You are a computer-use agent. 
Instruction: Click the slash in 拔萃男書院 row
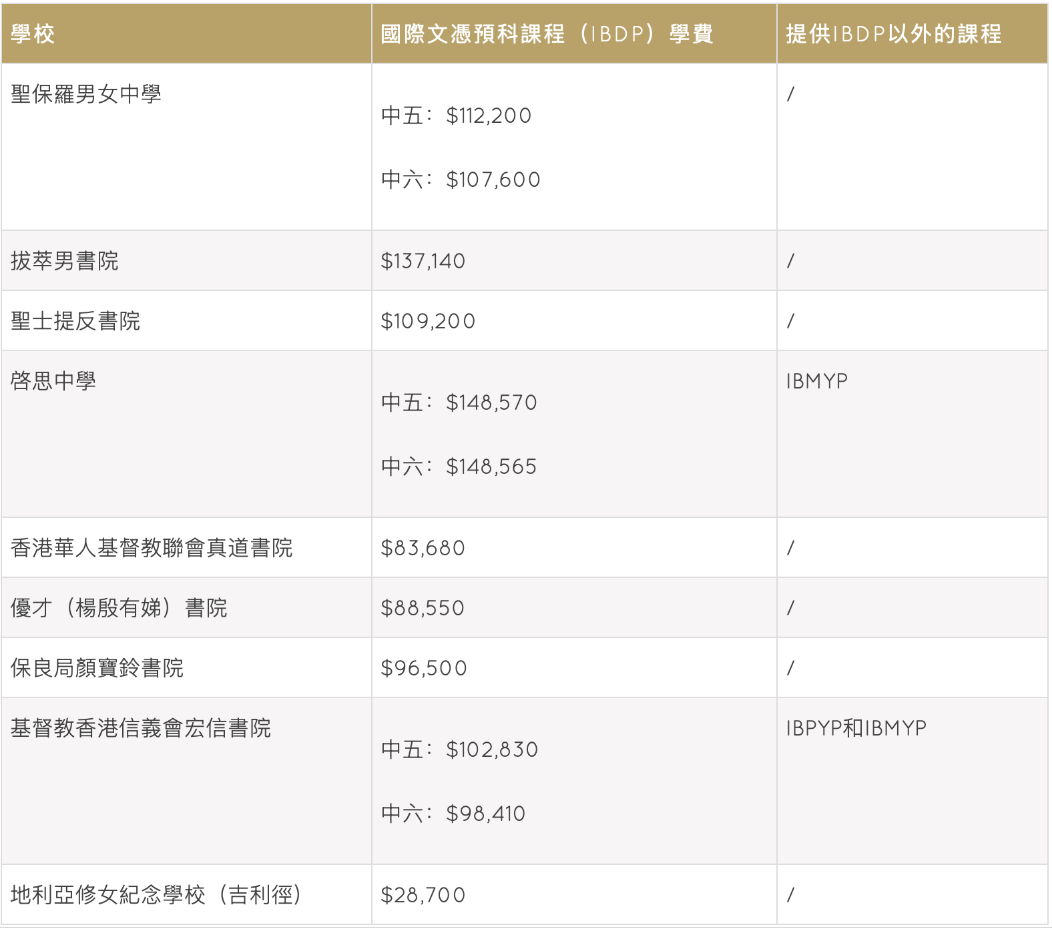click(791, 260)
